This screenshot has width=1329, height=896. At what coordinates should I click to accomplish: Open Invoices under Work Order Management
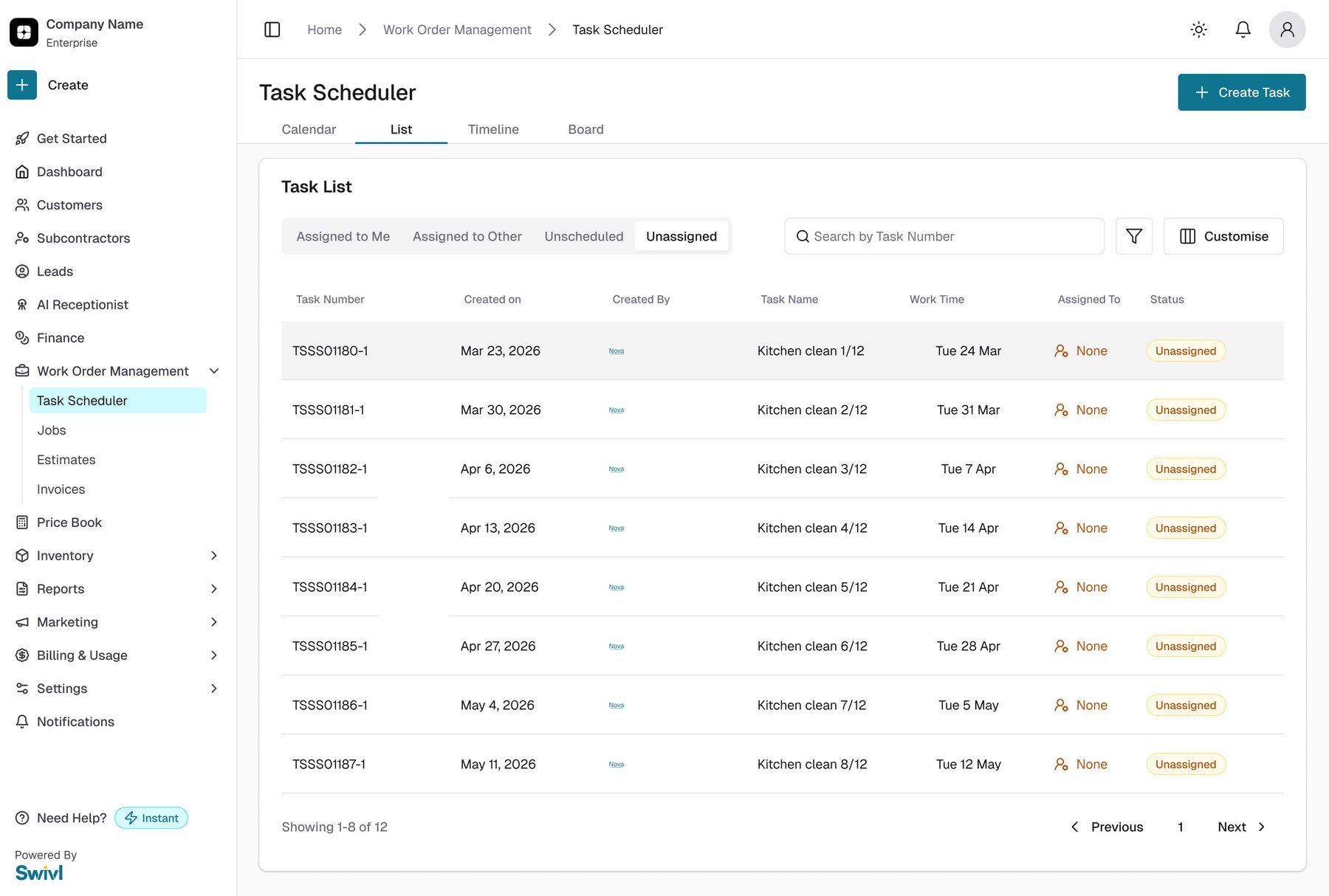(61, 489)
